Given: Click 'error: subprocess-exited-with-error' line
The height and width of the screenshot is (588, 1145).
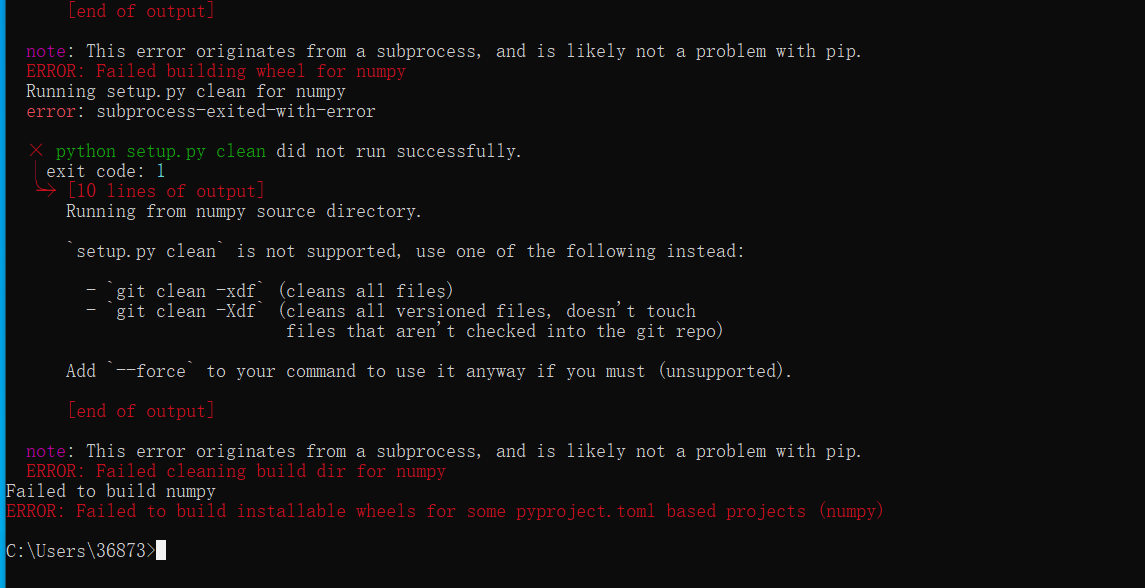Looking at the screenshot, I should pyautogui.click(x=201, y=112).
